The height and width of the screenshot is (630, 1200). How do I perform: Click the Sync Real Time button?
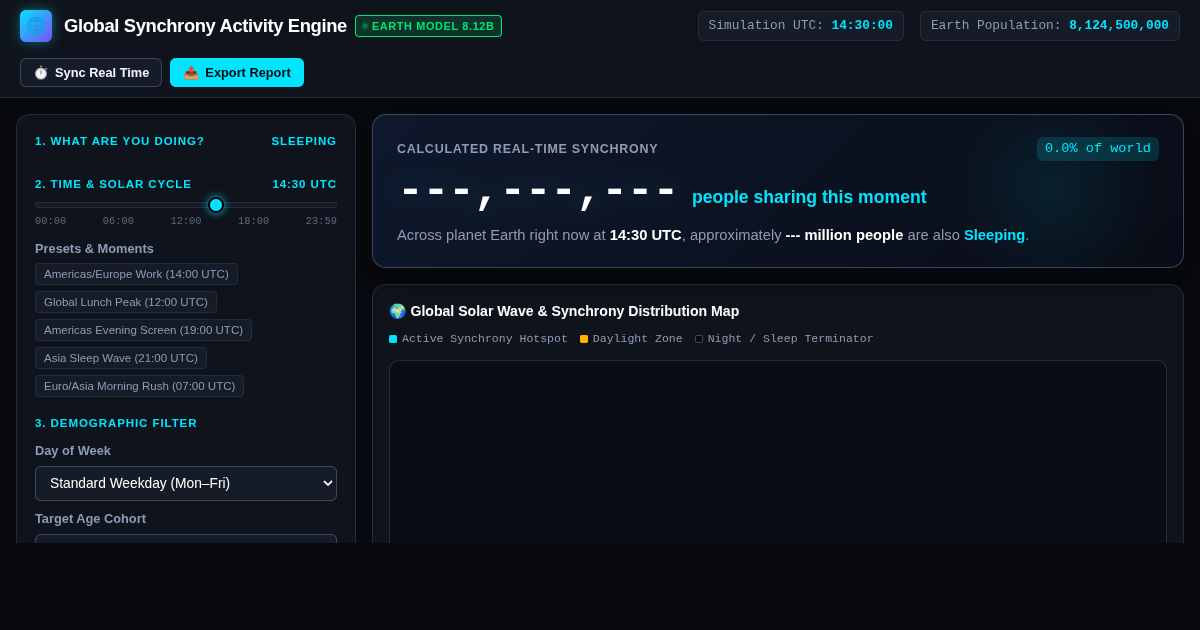pyautogui.click(x=91, y=73)
